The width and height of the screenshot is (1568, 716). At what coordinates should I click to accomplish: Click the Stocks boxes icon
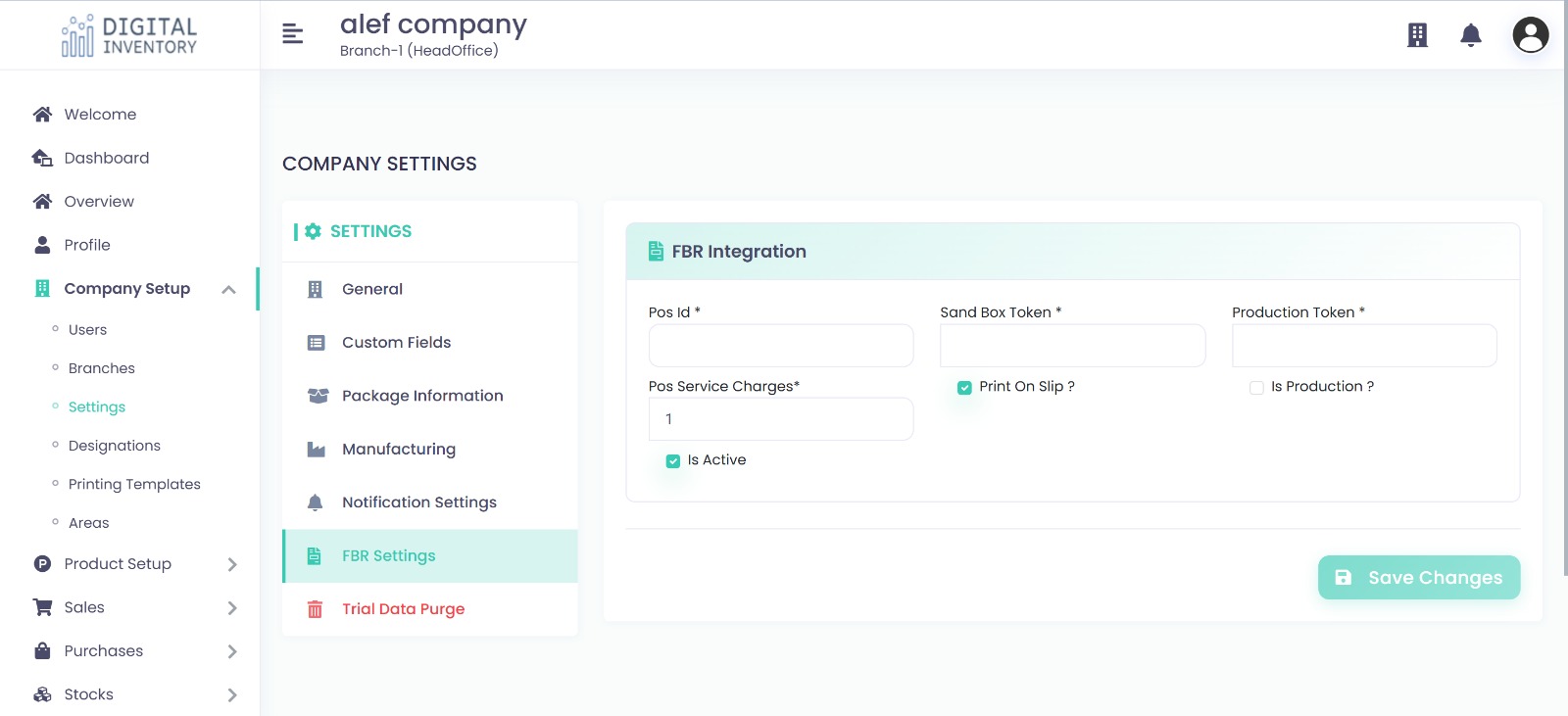[x=42, y=694]
